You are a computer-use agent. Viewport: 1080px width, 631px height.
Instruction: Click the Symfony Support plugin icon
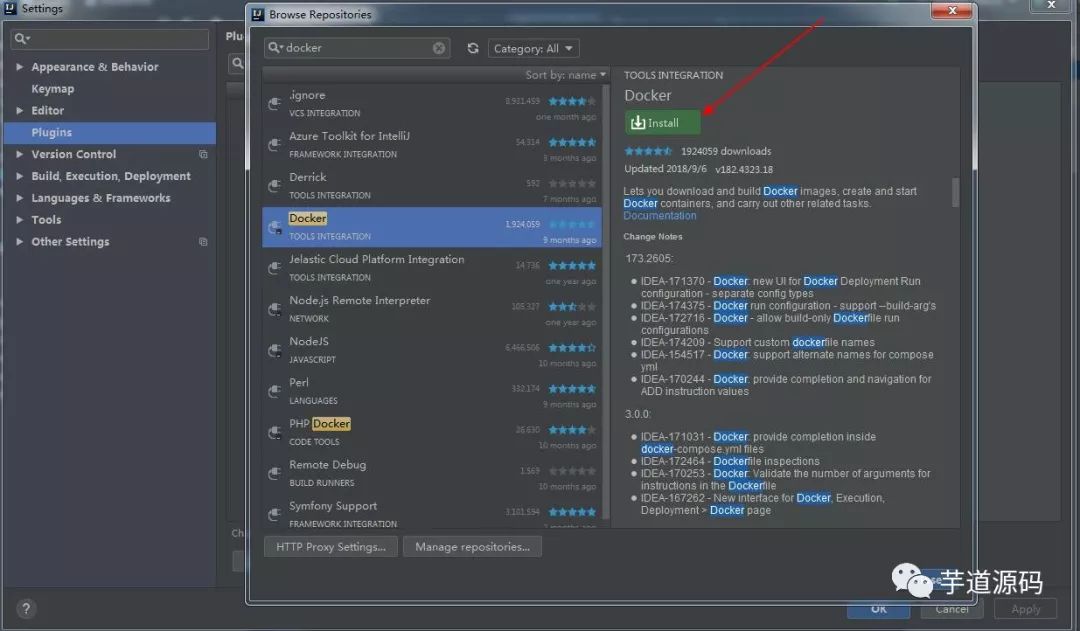tap(274, 515)
